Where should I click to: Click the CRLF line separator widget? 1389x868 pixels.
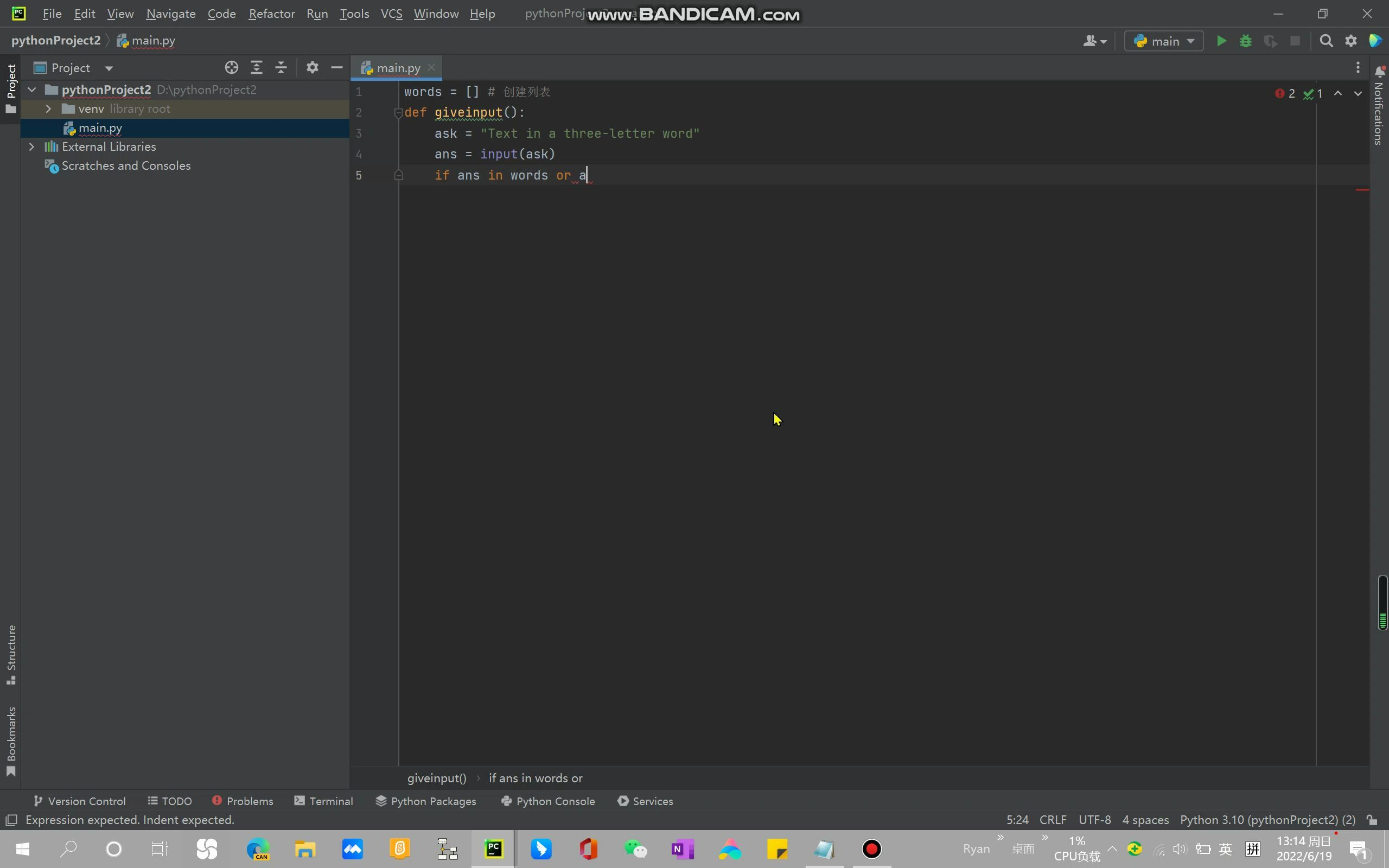pyautogui.click(x=1053, y=820)
